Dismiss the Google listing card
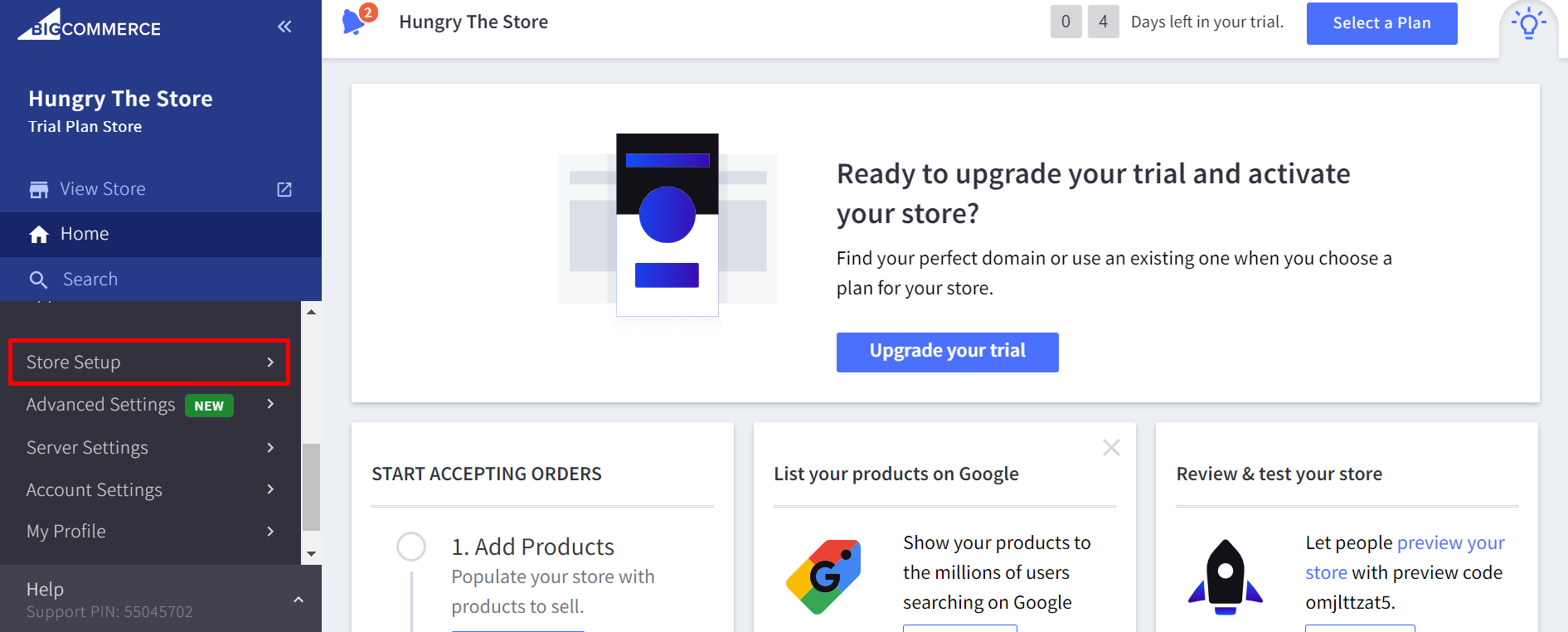 1111,448
